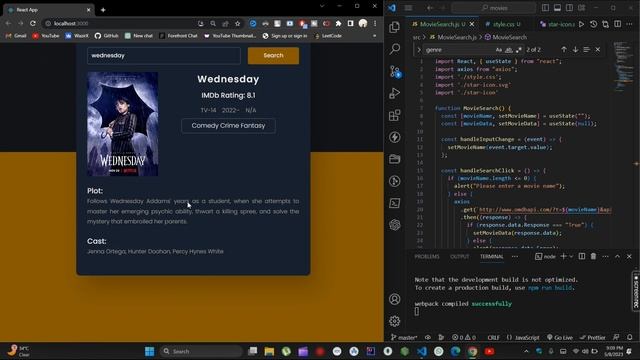Show hidden bookmarks overflow chevron
Image resolution: width=640 pixels, height=360 pixels.
374,36
